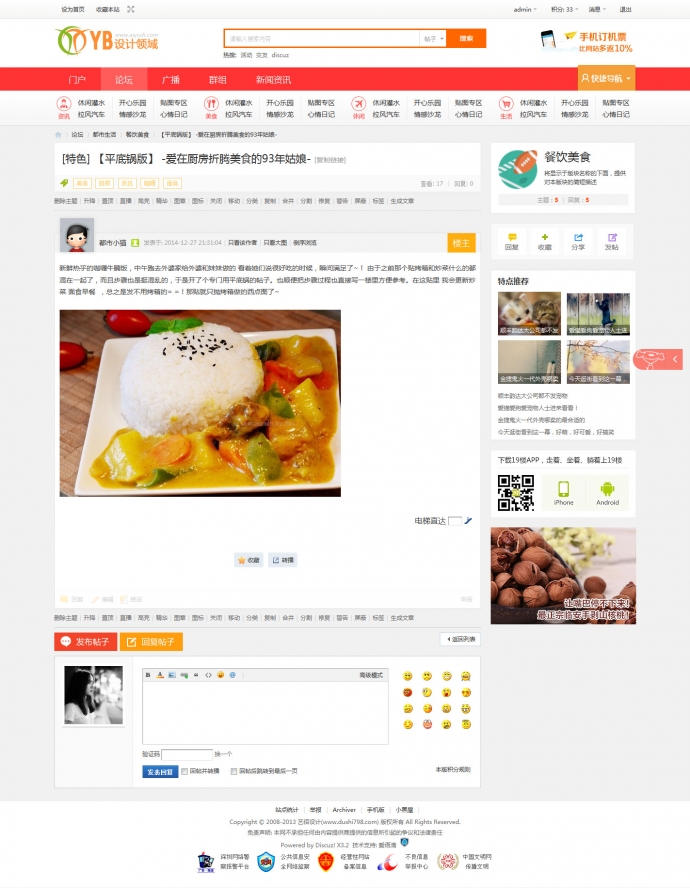
Task: Toggle bold in the reply editor toolbar
Action: (x=148, y=674)
